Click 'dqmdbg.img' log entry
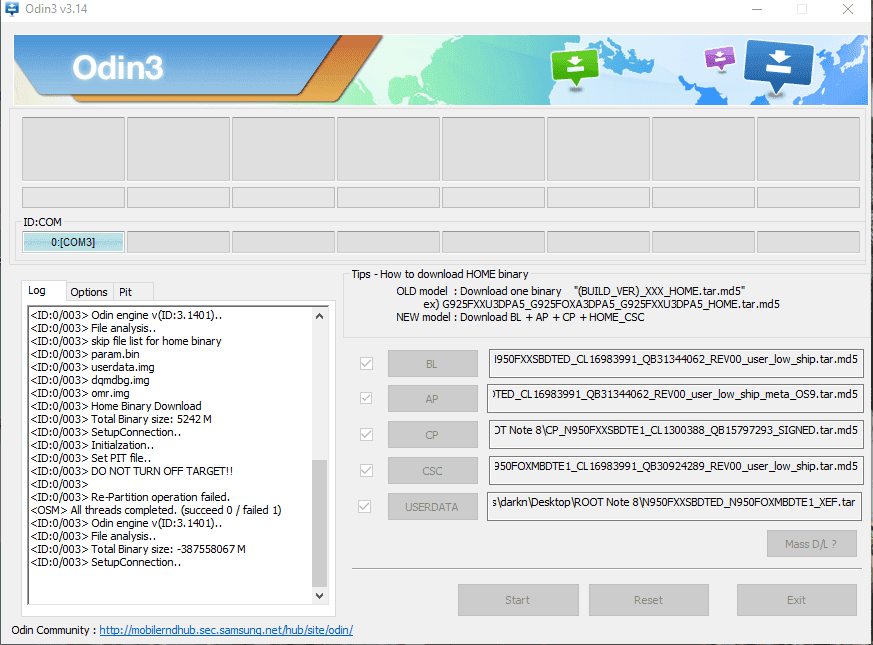This screenshot has width=873, height=645. click(90, 380)
